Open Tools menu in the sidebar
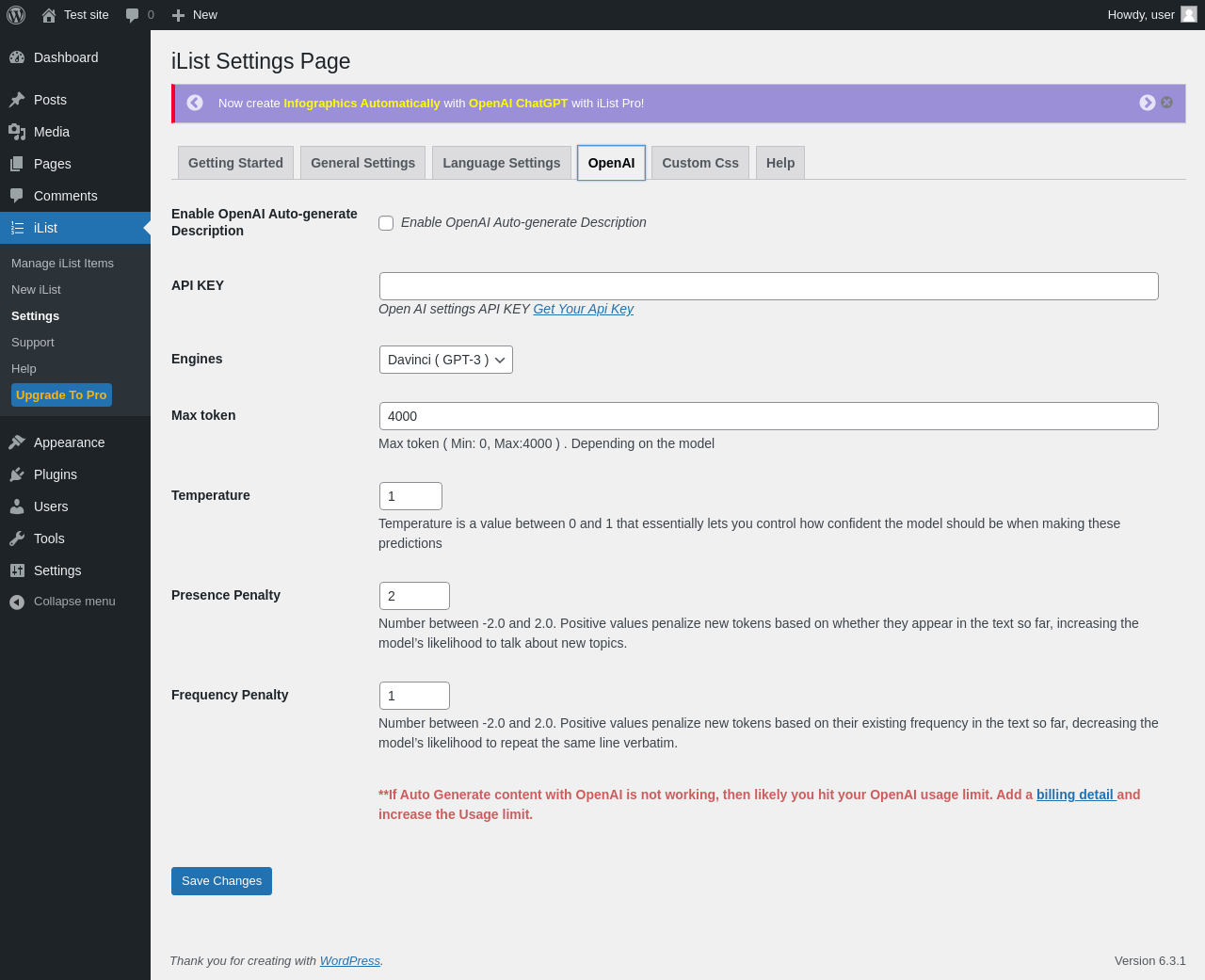The image size is (1205, 980). coord(75,538)
